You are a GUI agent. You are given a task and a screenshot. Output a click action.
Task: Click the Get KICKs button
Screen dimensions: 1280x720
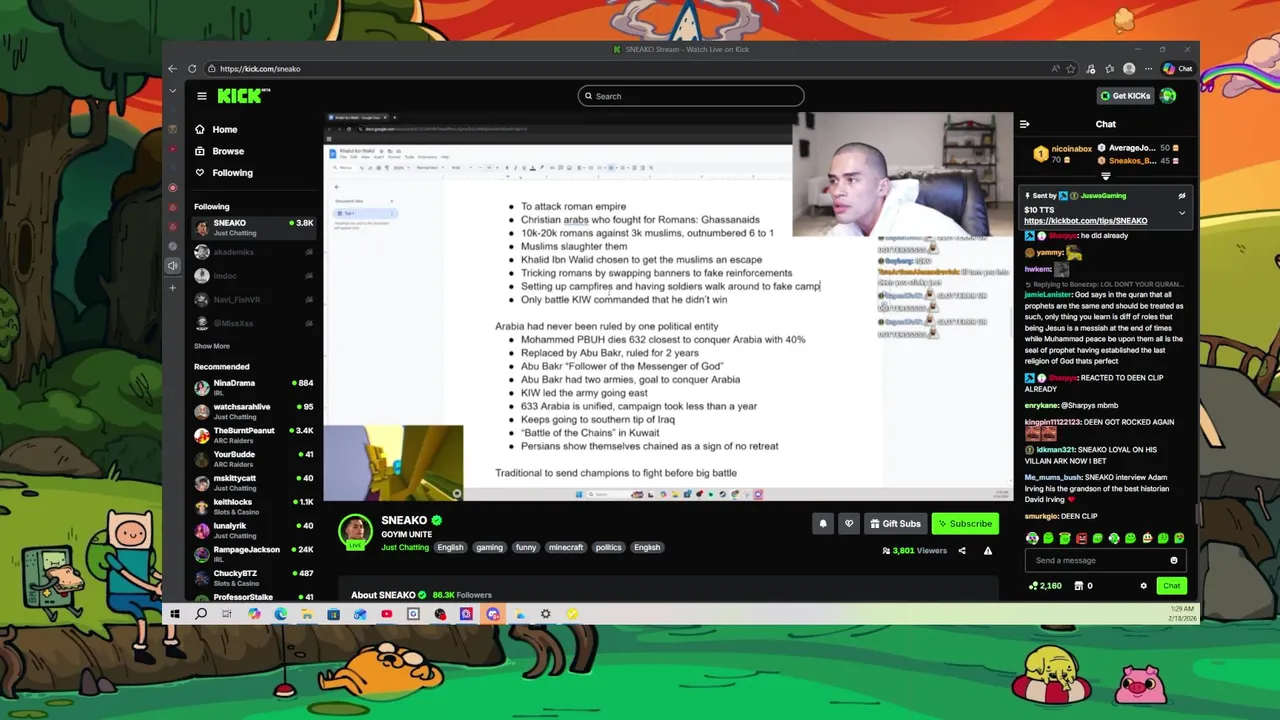pos(1125,96)
